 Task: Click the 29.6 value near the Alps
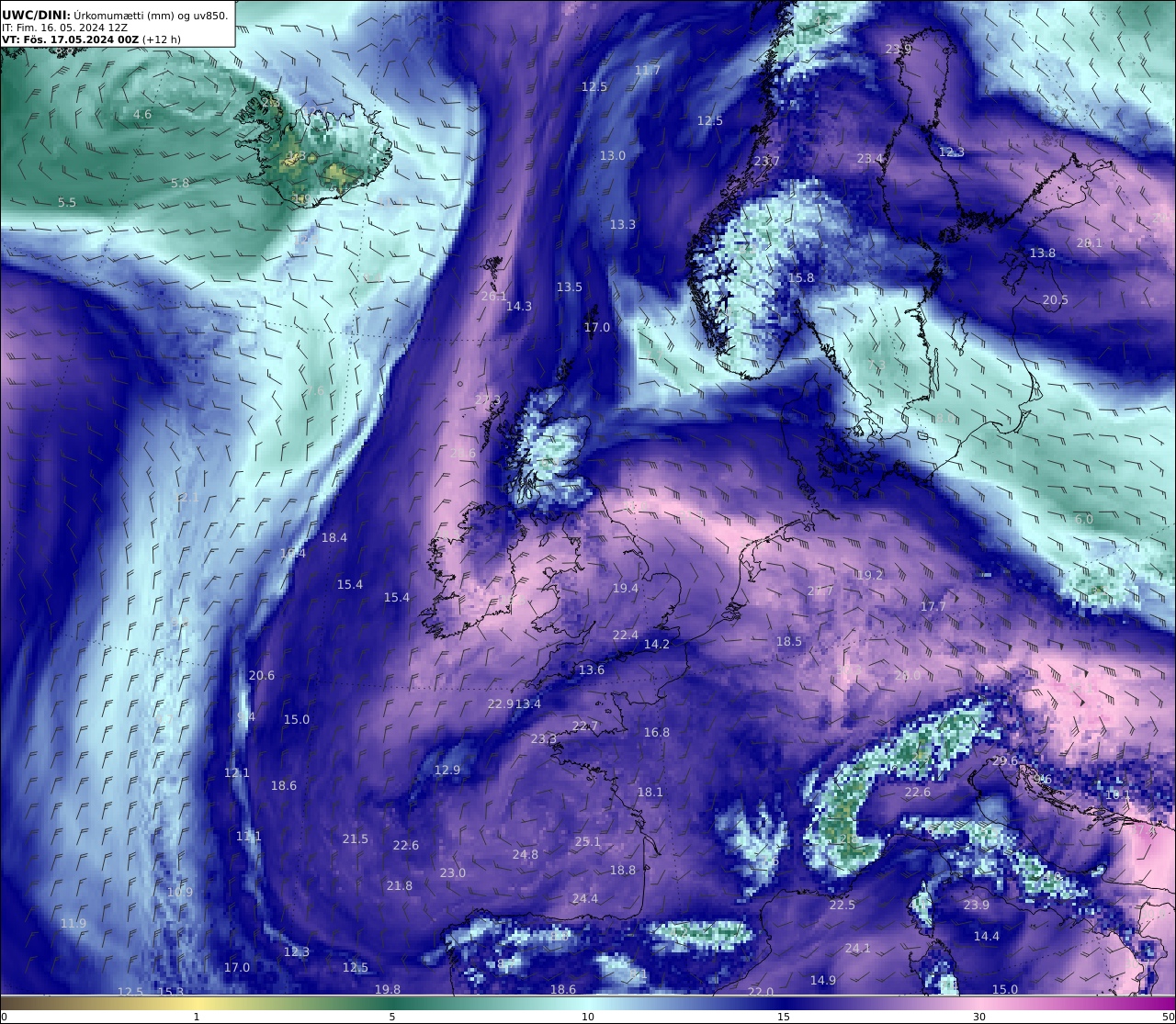(1005, 761)
